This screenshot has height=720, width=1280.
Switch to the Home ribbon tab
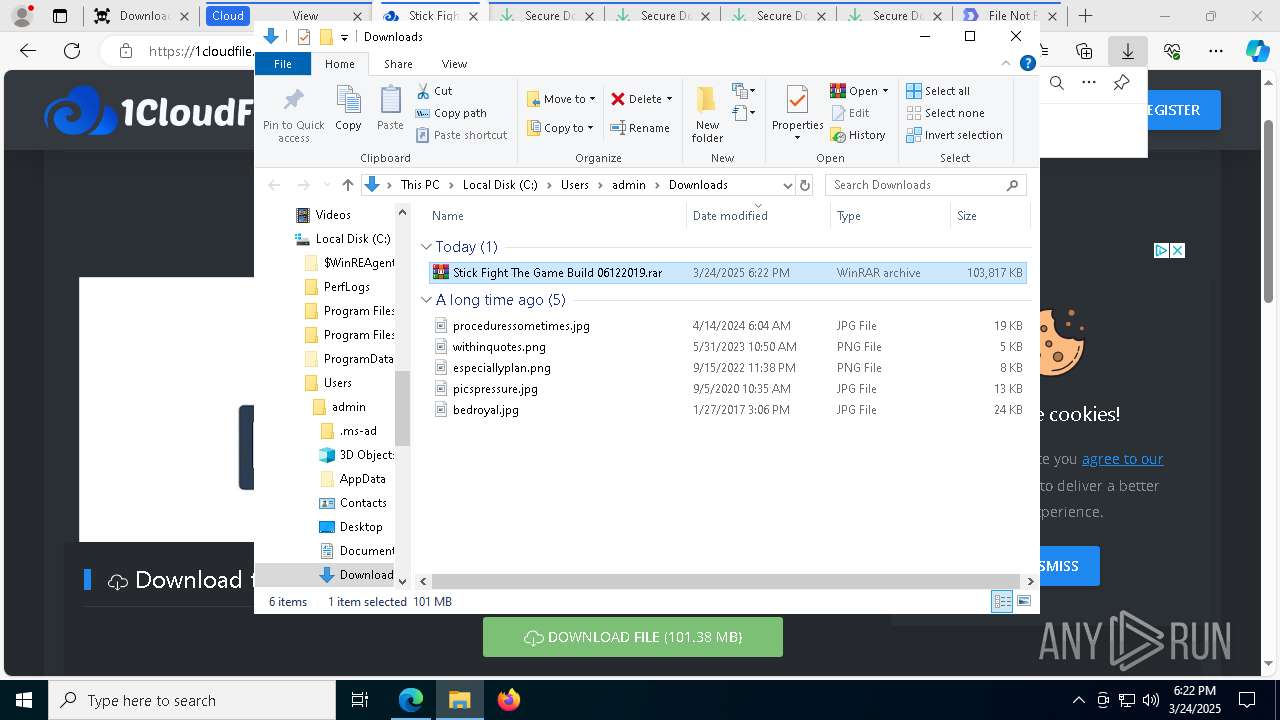point(339,64)
